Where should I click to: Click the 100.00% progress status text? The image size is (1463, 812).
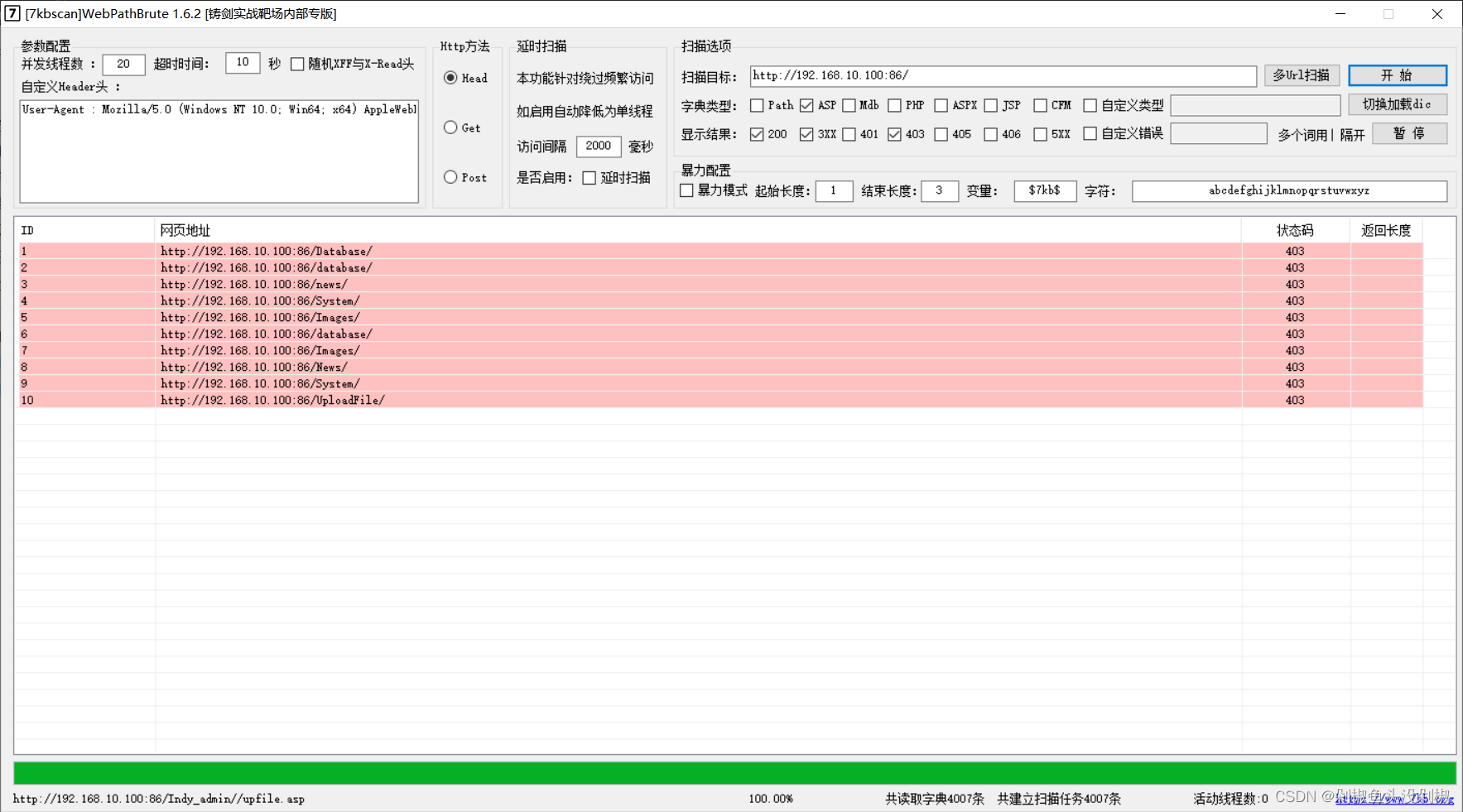click(771, 799)
